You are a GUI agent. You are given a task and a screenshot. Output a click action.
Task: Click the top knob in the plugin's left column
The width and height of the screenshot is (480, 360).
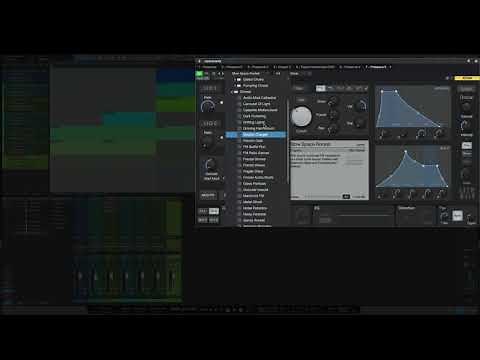click(x=208, y=107)
